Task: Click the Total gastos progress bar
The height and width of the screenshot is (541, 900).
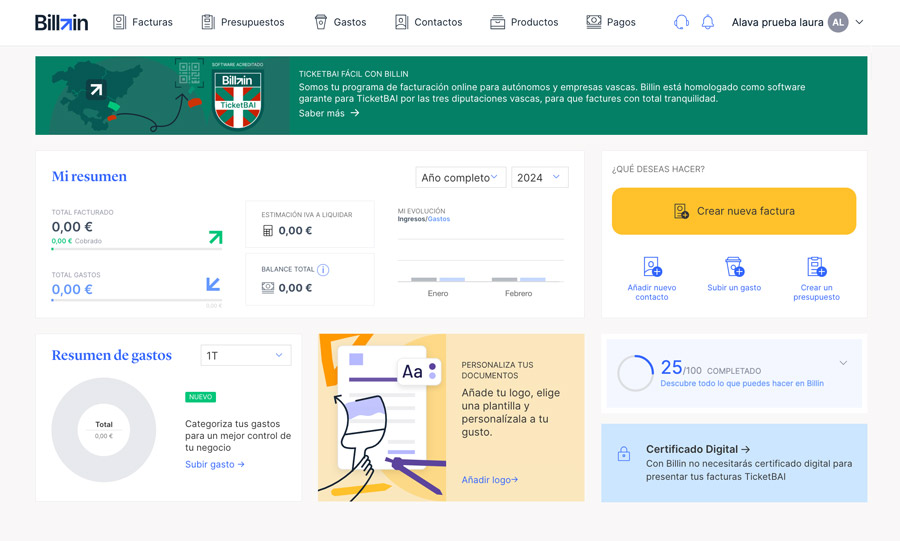Action: tap(137, 300)
